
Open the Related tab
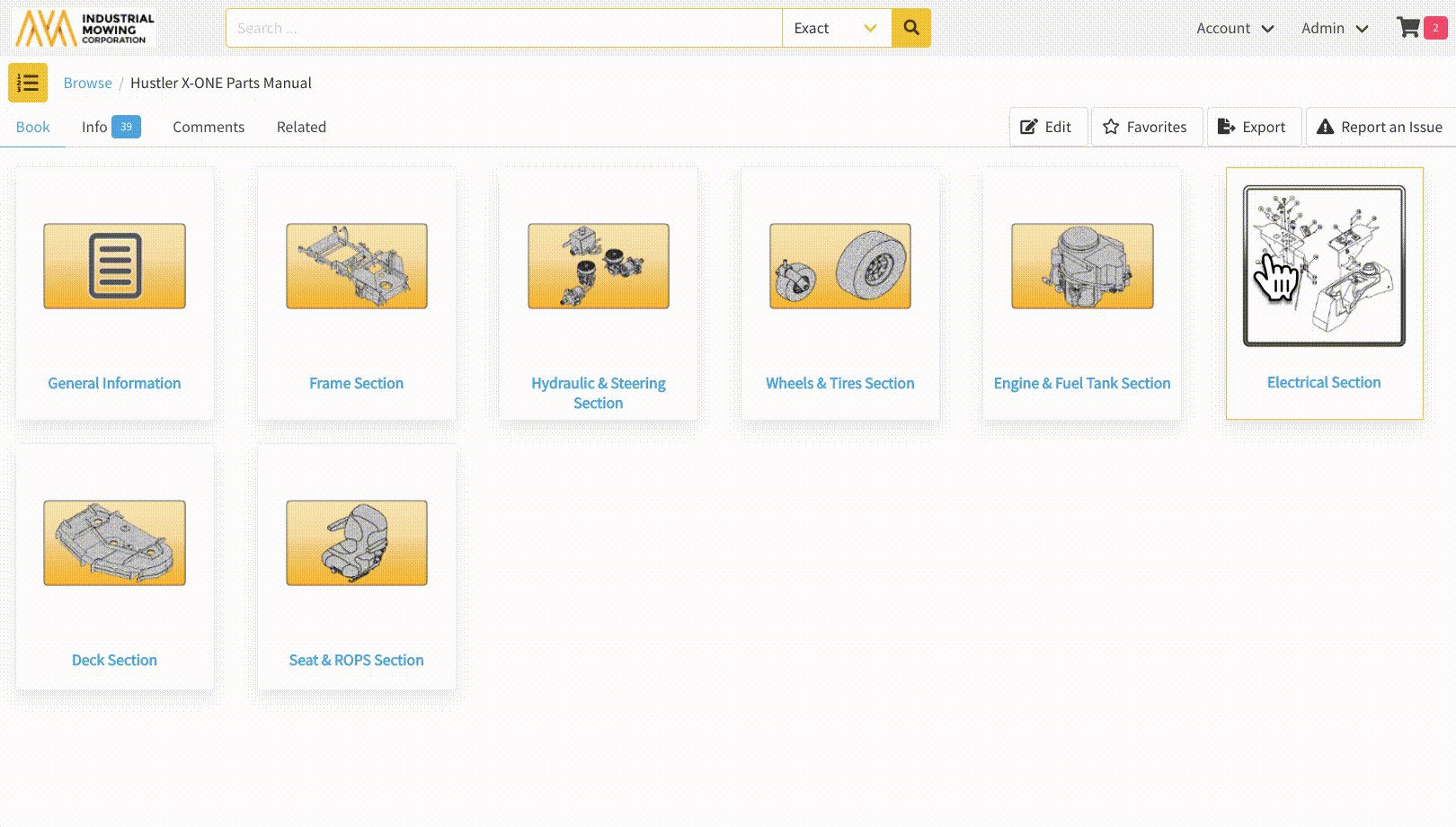click(x=301, y=127)
